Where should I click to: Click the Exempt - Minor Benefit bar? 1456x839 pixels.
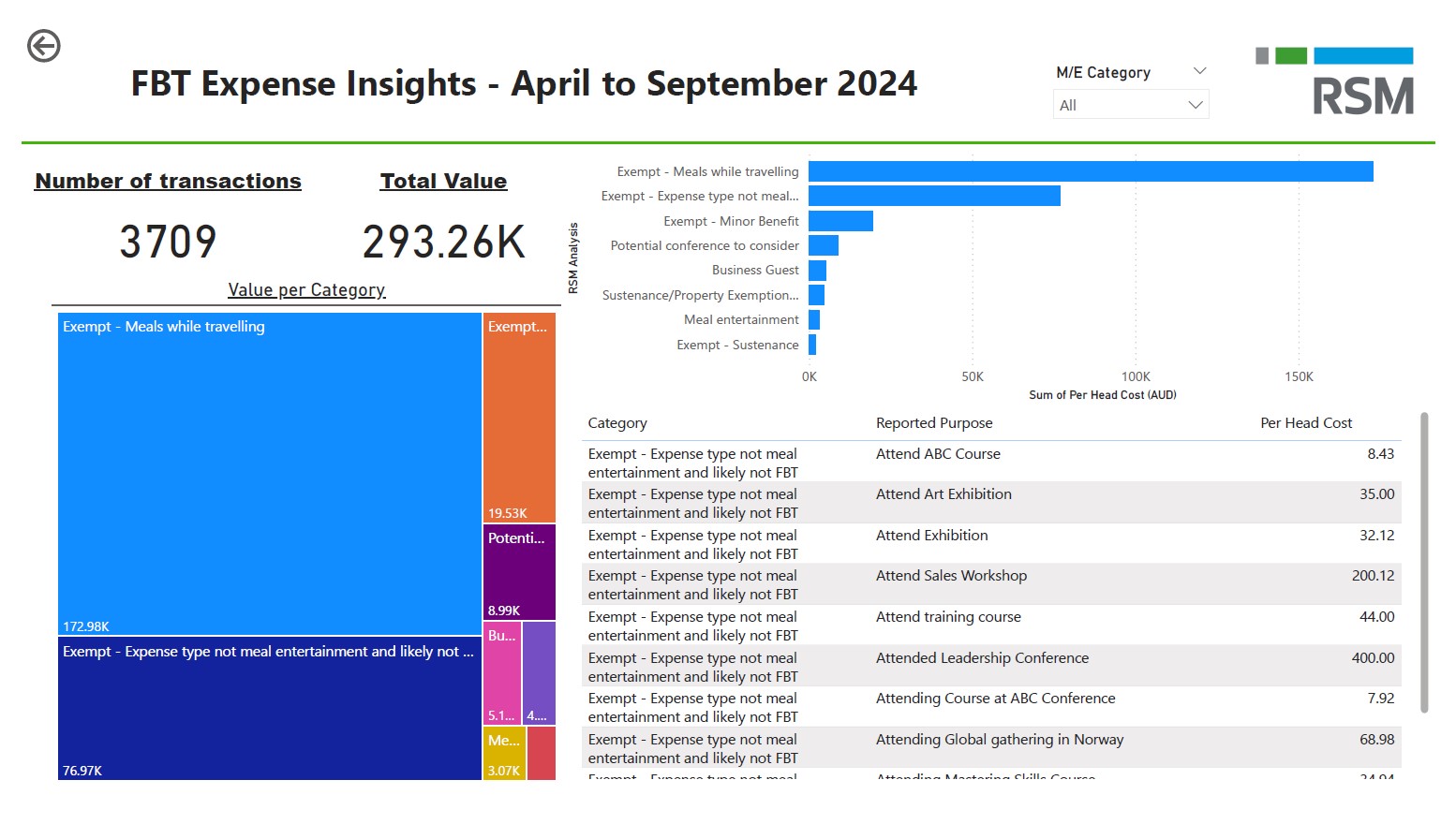tap(840, 221)
